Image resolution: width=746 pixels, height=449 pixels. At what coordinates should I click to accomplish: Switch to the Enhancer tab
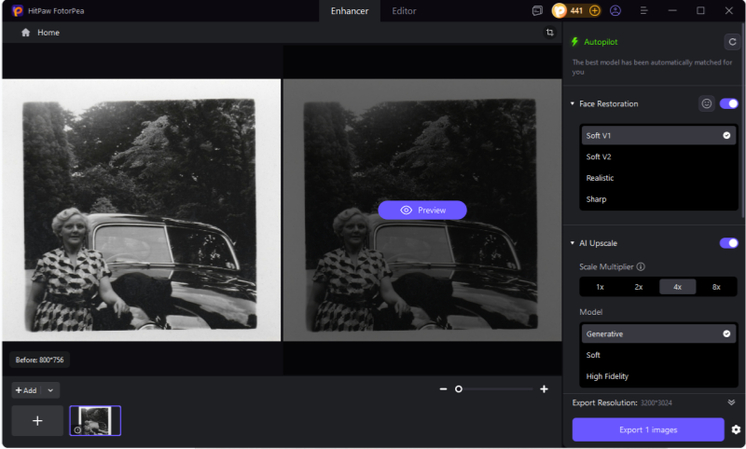click(350, 10)
